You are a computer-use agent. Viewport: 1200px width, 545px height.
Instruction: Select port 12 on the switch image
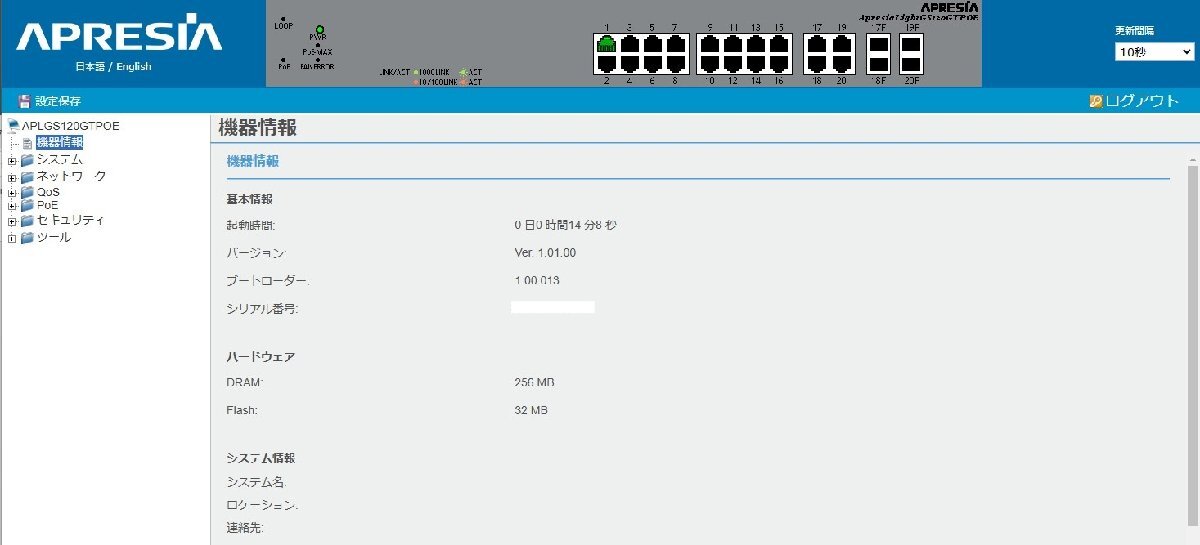(x=733, y=63)
